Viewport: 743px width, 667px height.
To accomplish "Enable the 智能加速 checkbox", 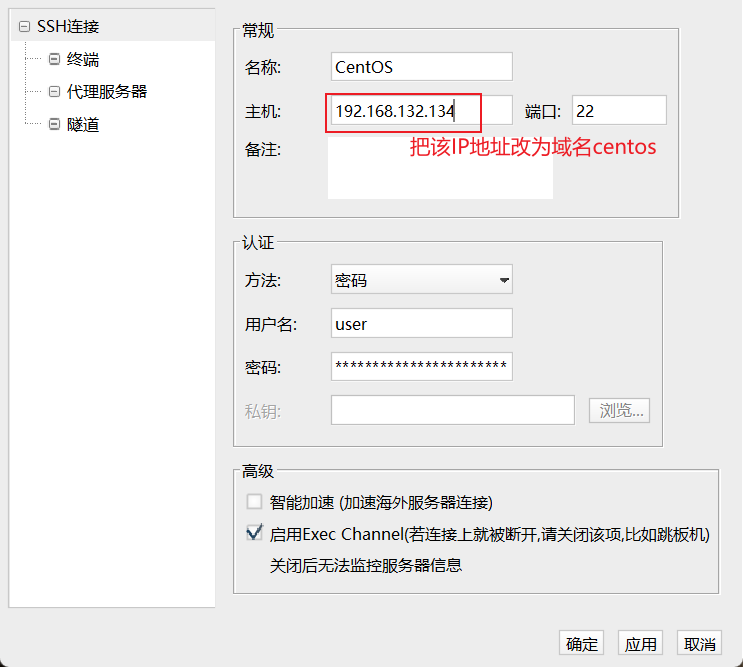I will [254, 502].
